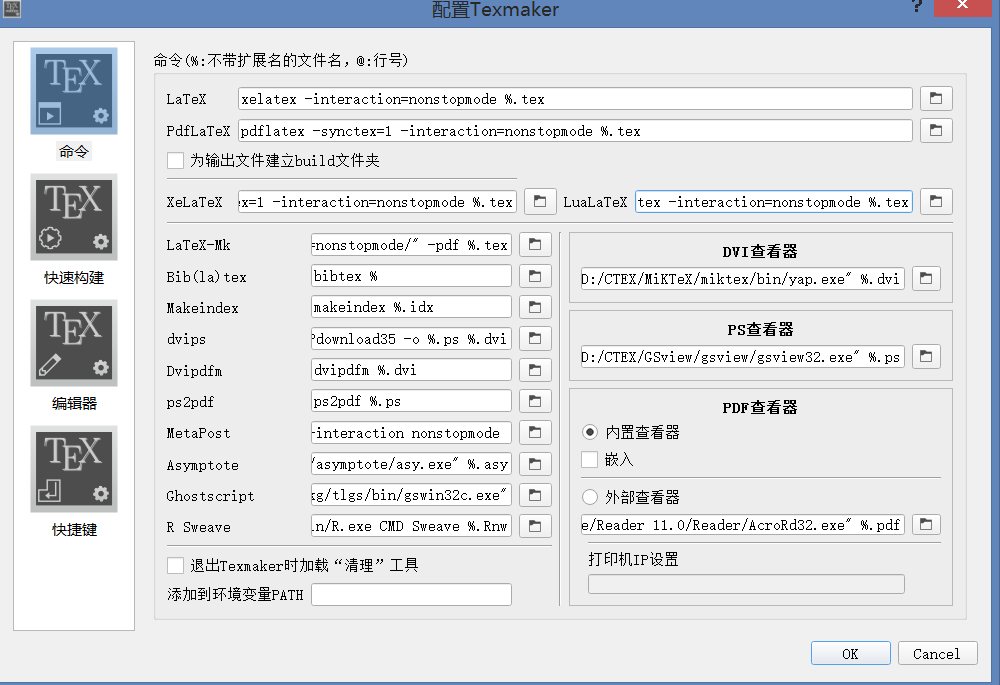
Task: Confirm settings with the OK button
Action: coord(850,654)
